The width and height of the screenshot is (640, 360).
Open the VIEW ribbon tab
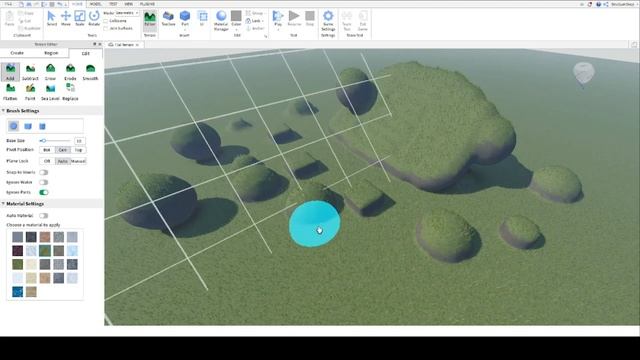(x=129, y=4)
